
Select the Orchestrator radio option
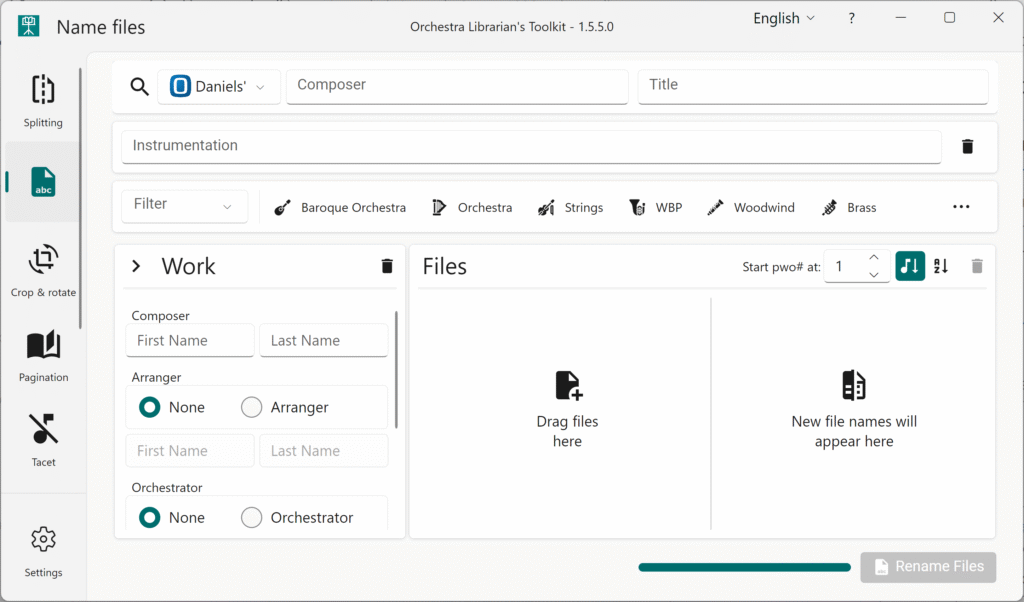pos(251,518)
